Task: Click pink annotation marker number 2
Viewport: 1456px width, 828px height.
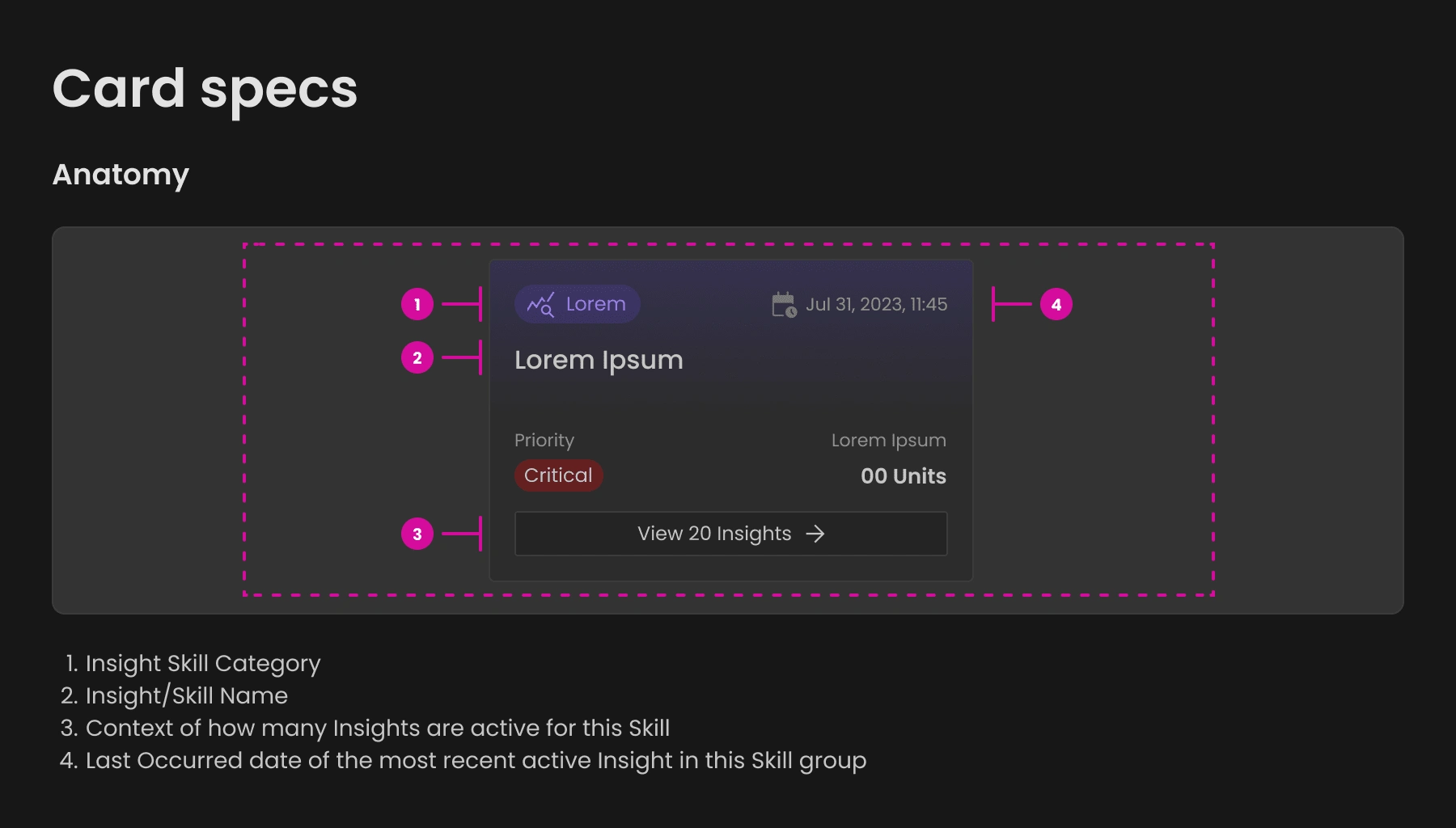Action: coord(417,358)
